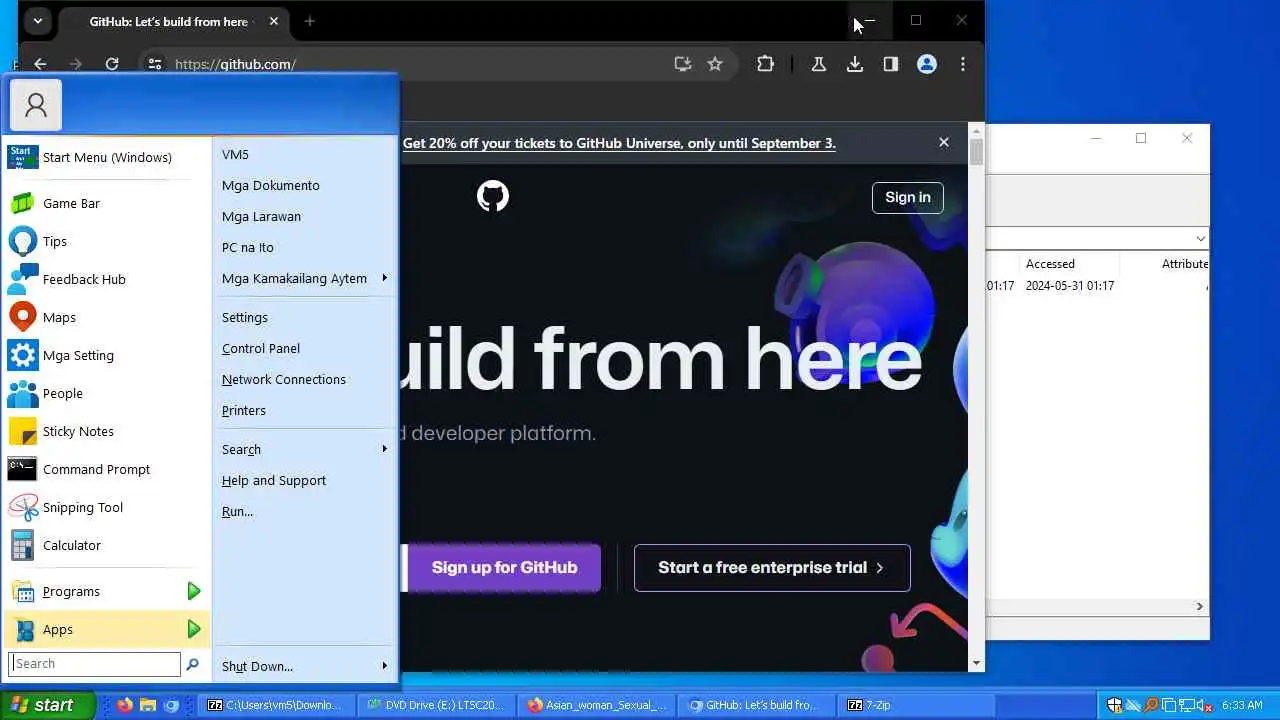Open dropdown in background window
This screenshot has height=720, width=1280.
[1201, 238]
